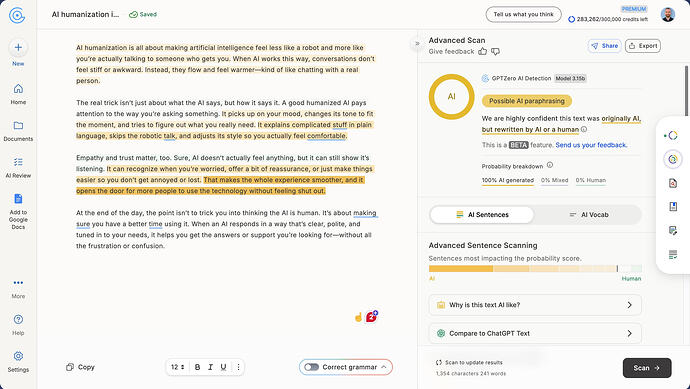Open the GPTZero logo home icon

17,15
